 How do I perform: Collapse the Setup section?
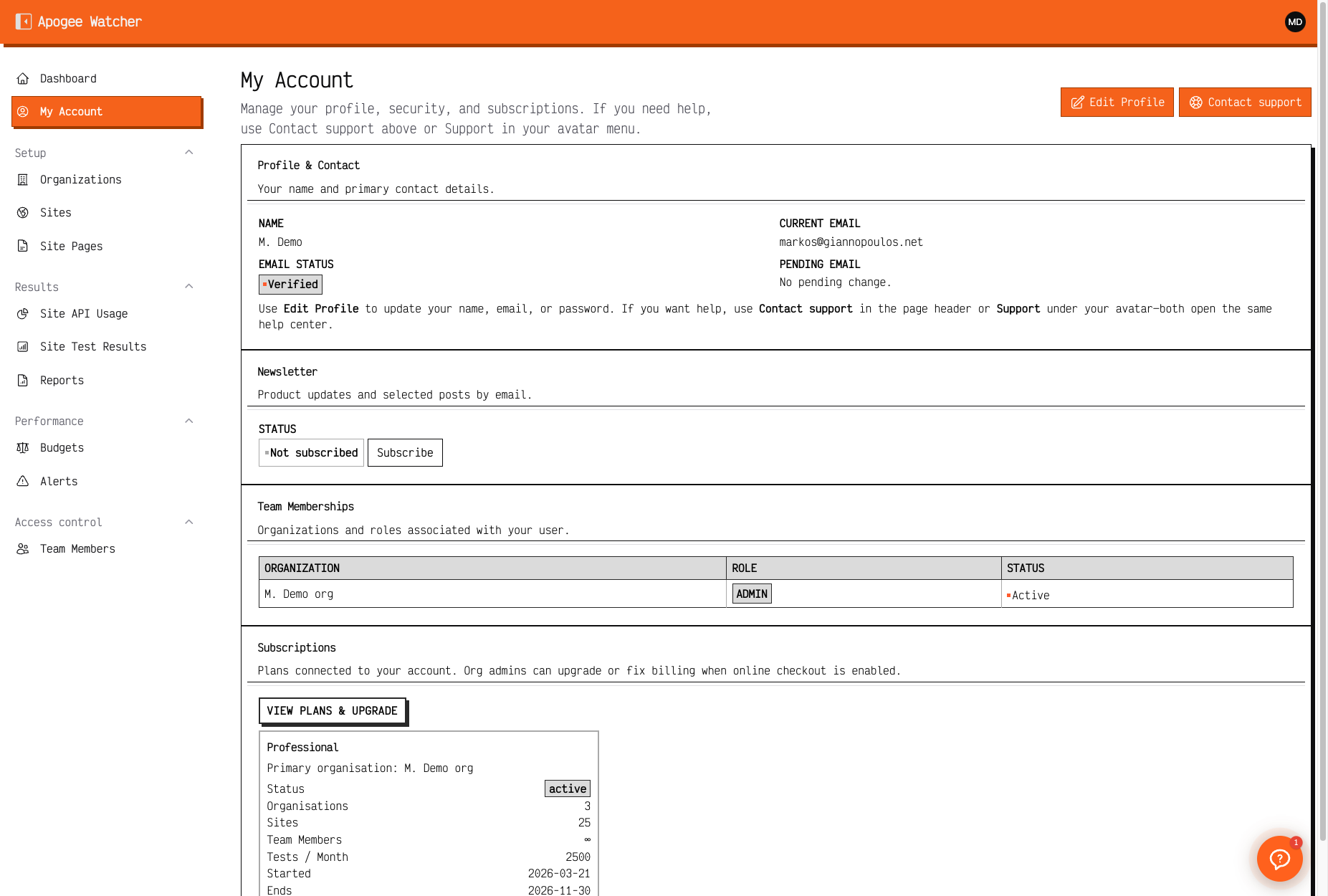(x=189, y=152)
